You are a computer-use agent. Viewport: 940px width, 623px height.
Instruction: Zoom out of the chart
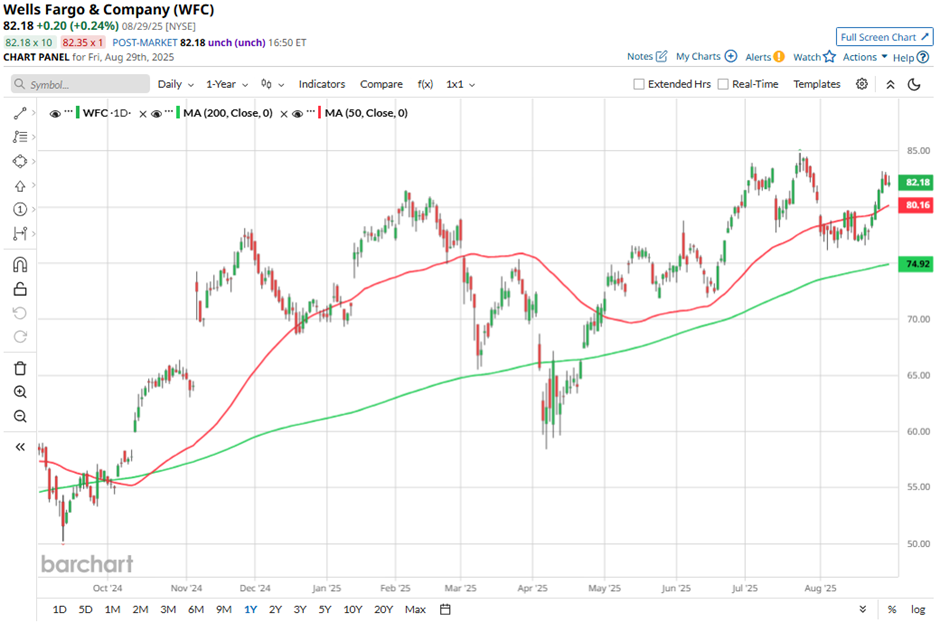click(20, 416)
